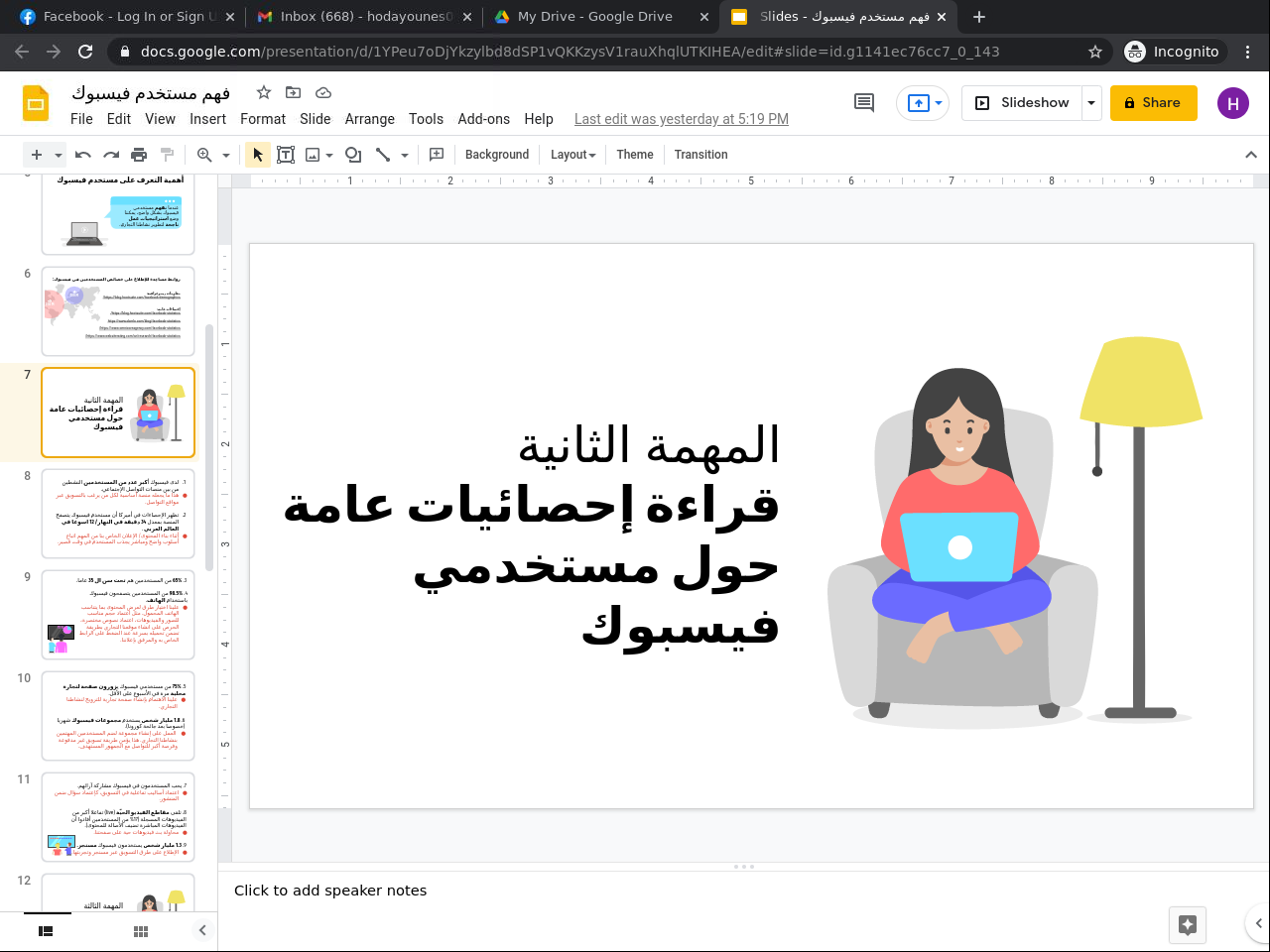This screenshot has width=1270, height=952.
Task: Switch to filmstrip view
Action: tap(46, 931)
